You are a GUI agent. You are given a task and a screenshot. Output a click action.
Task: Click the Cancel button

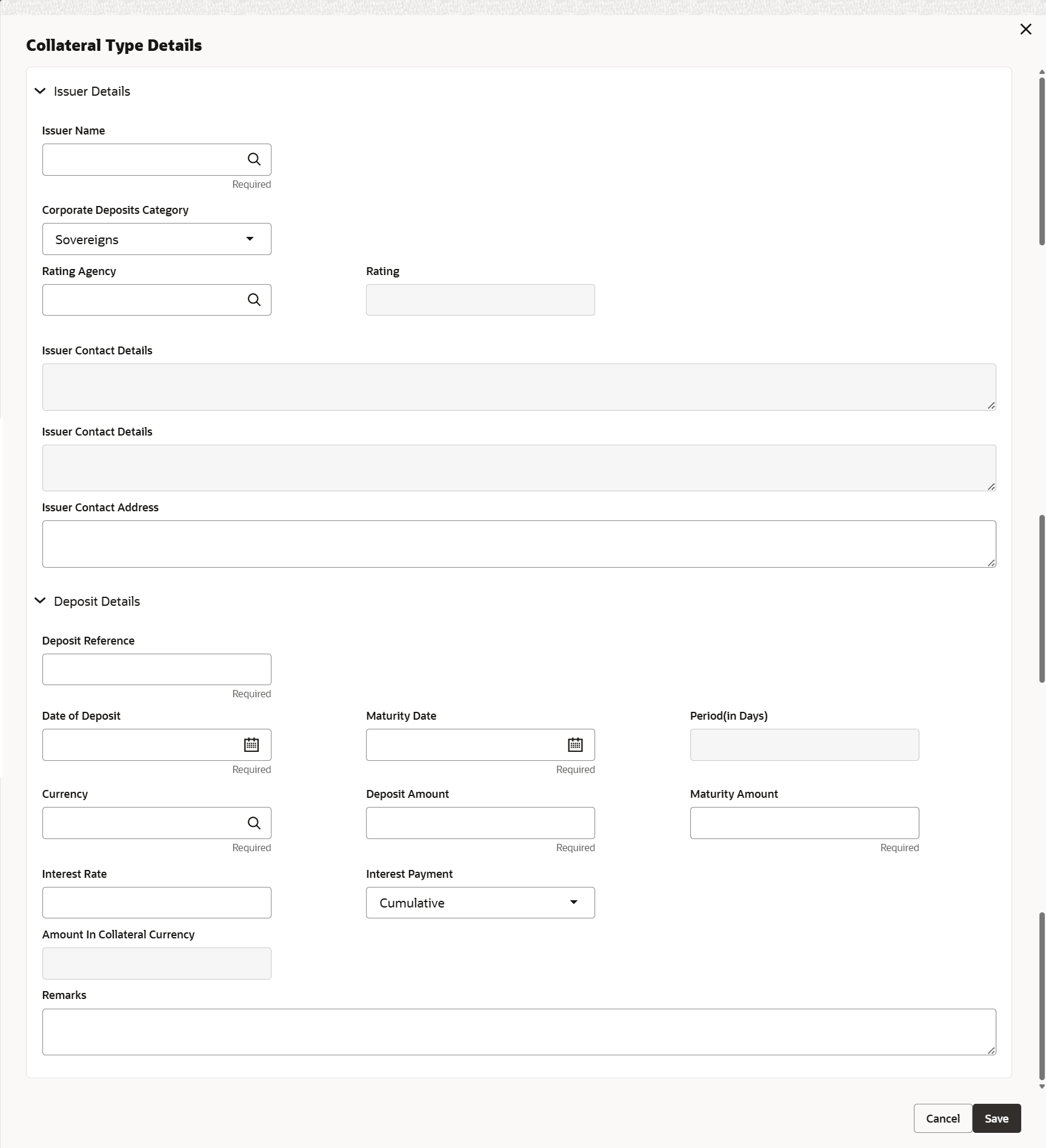(x=943, y=1118)
